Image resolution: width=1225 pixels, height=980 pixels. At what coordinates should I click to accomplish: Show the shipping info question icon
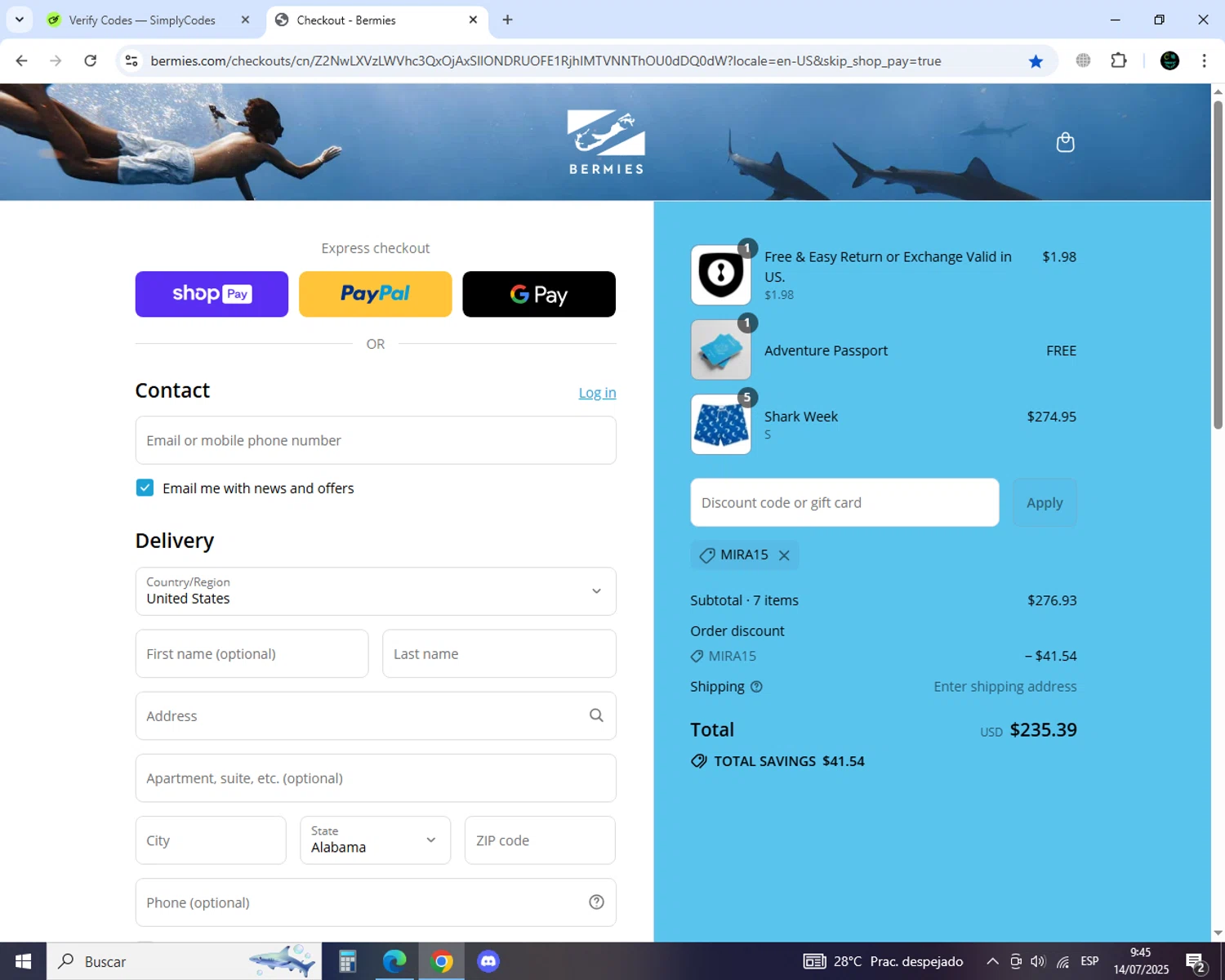click(756, 687)
